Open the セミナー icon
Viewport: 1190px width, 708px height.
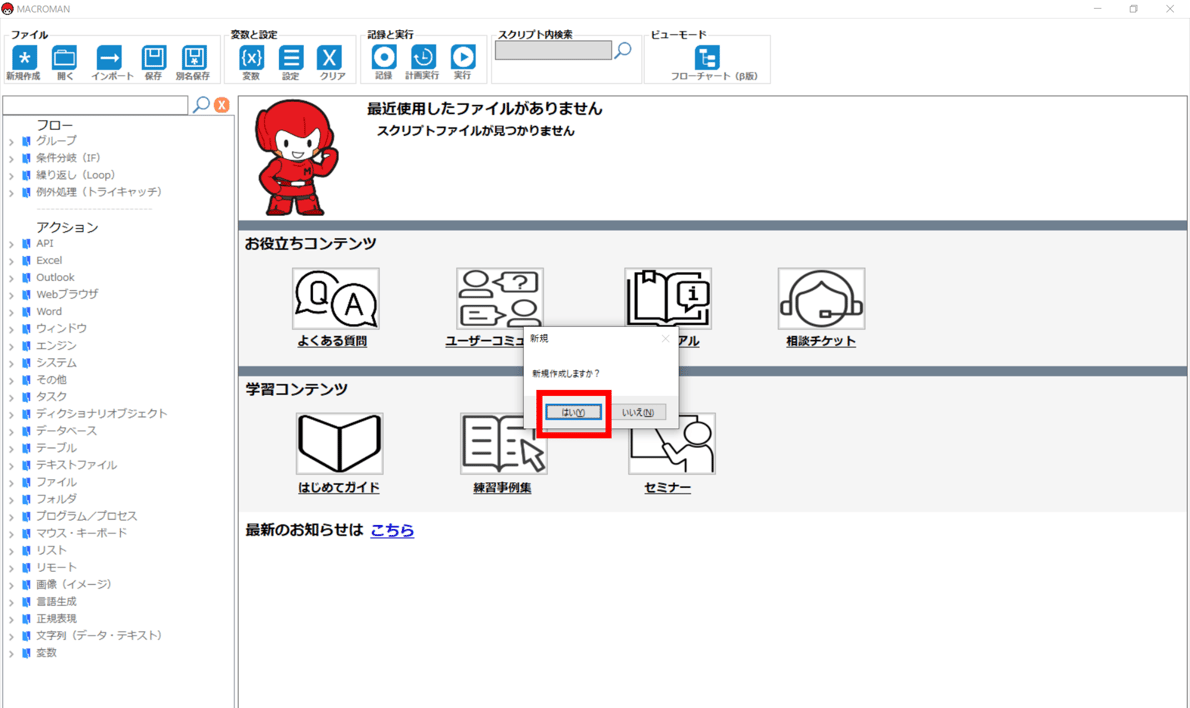click(x=672, y=444)
